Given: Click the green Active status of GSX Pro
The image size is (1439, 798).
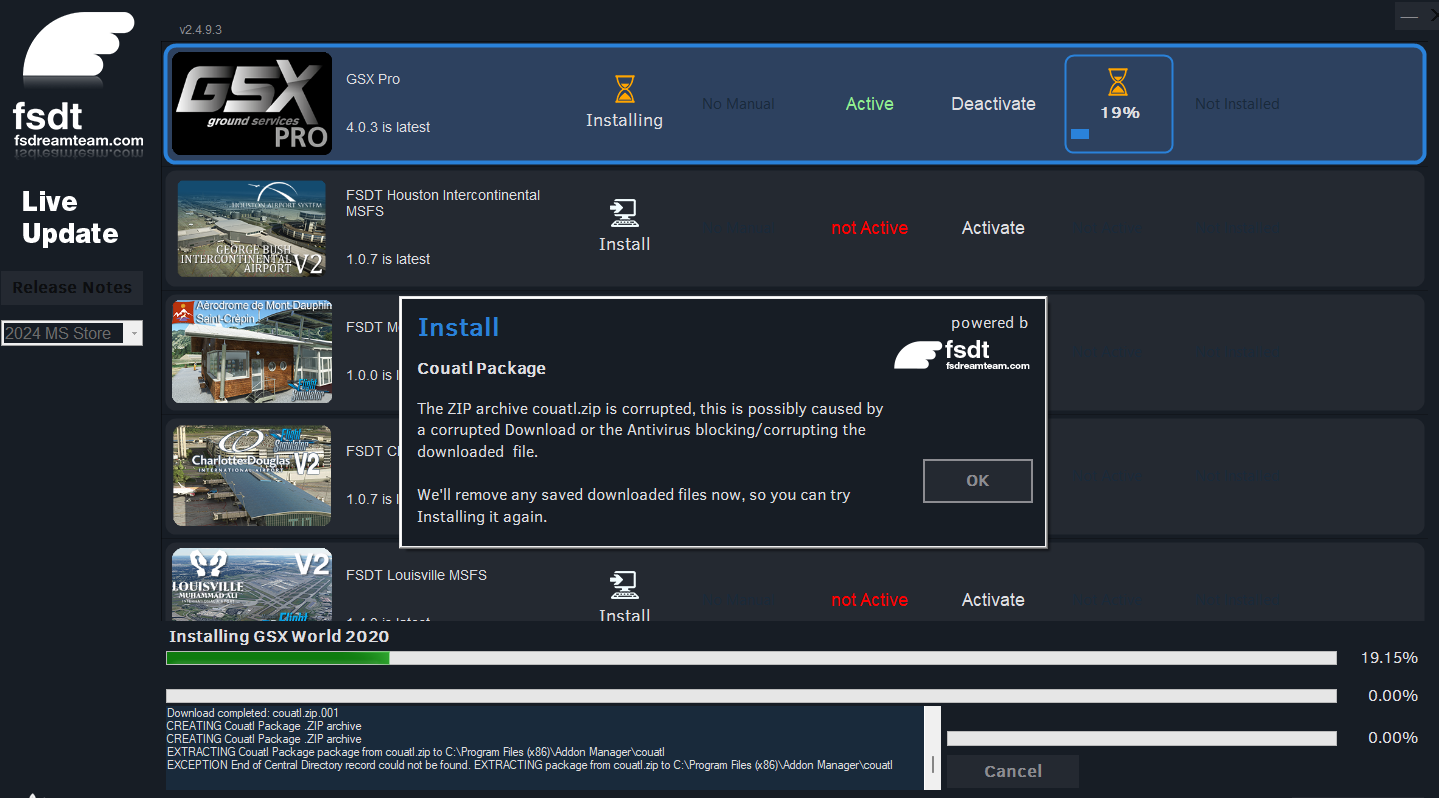Looking at the screenshot, I should coord(870,104).
